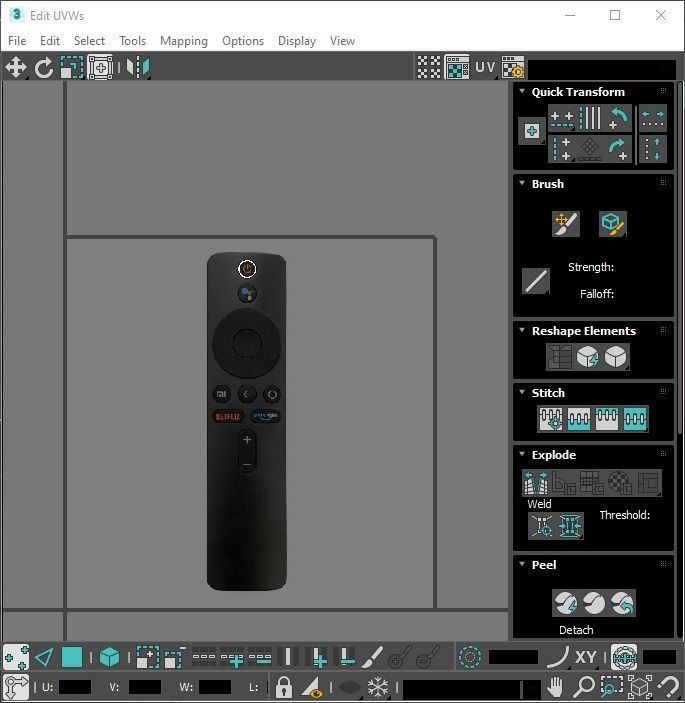The image size is (685, 703).
Task: Select the Rotate tool in top toolbar
Action: (43, 68)
